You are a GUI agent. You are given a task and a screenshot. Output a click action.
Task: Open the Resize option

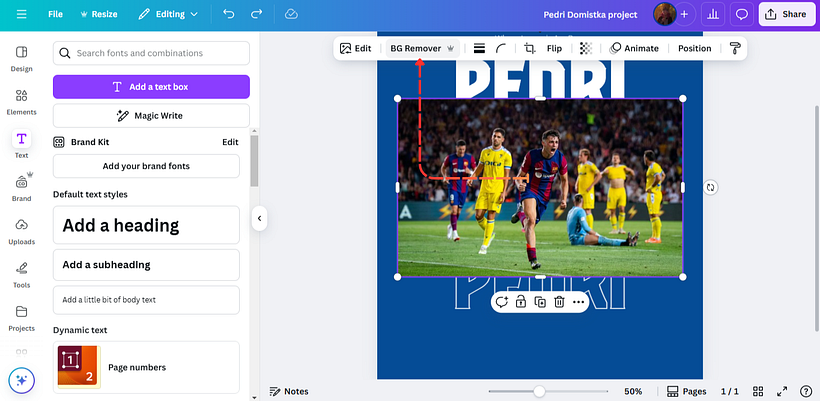[x=99, y=14]
